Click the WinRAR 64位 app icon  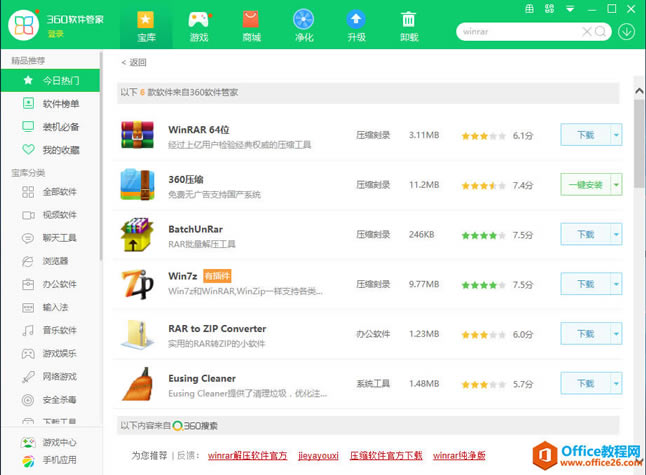coord(137,135)
